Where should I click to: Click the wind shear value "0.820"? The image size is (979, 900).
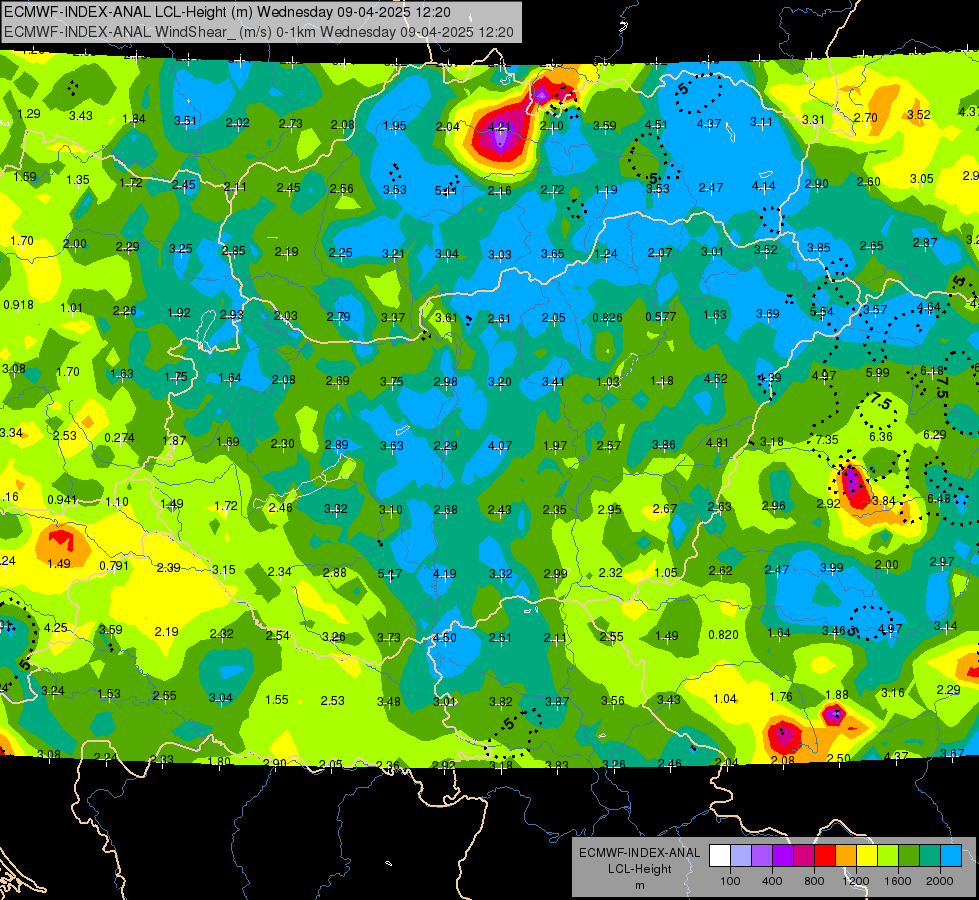(x=724, y=635)
